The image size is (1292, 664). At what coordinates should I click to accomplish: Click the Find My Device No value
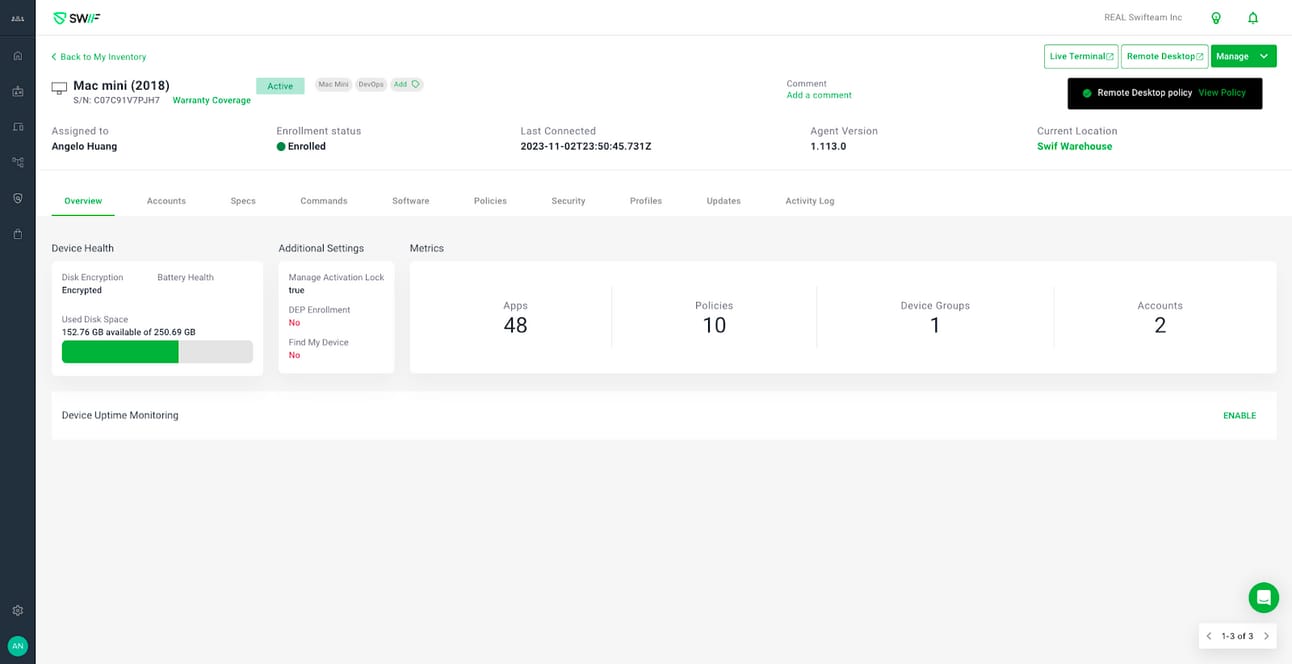[x=294, y=355]
